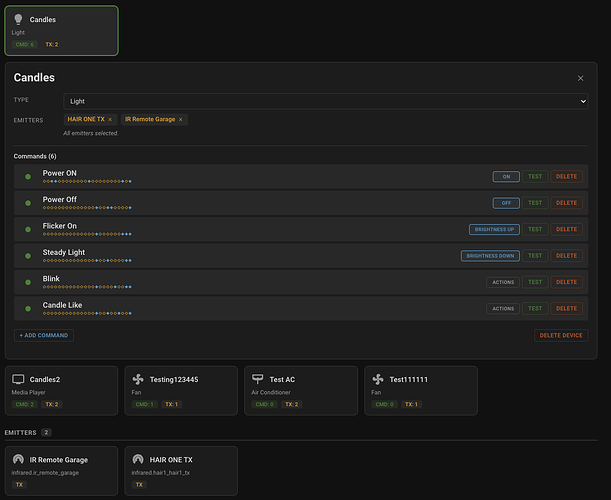This screenshot has height=500, width=611.
Task: Click the Test AC air conditioner icon
Action: 258,378
